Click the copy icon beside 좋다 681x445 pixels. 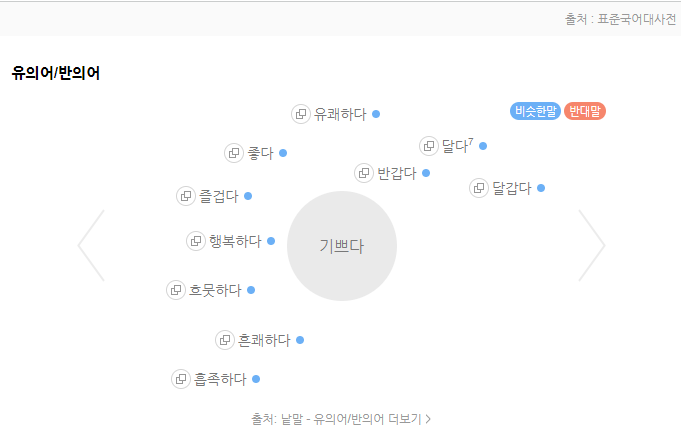click(x=234, y=153)
